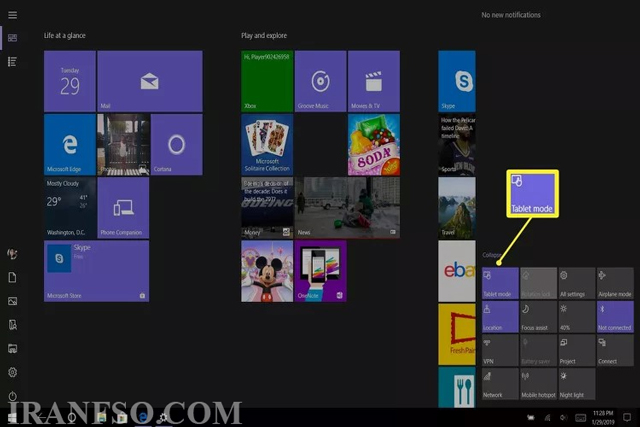The width and height of the screenshot is (640, 427).
Task: Click the Life at a glance group header
Action: pyautogui.click(x=64, y=36)
